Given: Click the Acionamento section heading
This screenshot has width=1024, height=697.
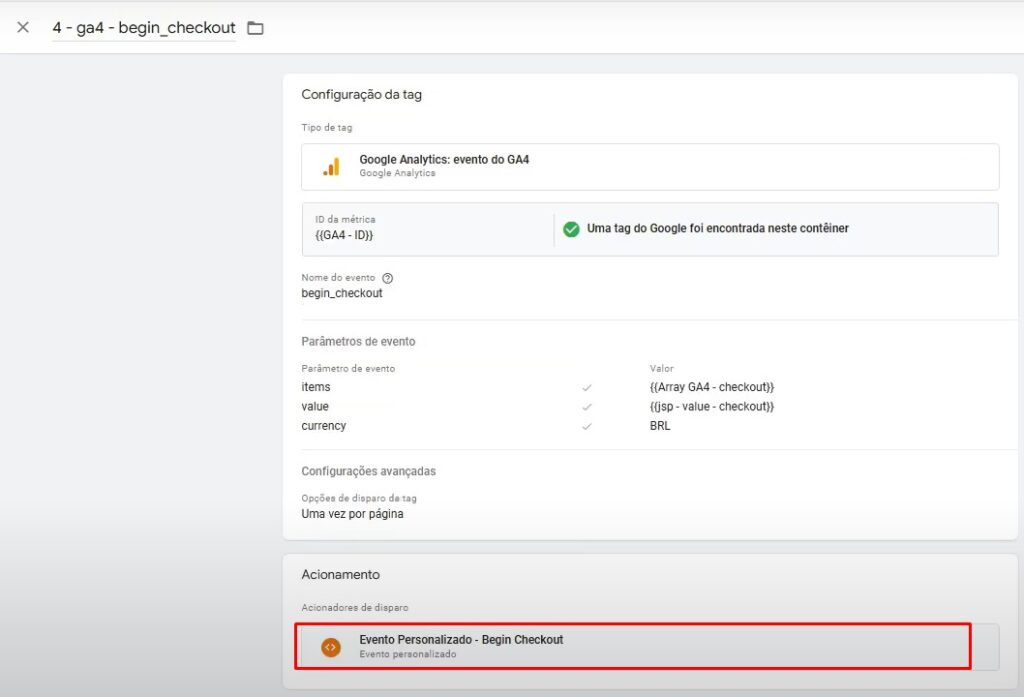Looking at the screenshot, I should coord(340,575).
